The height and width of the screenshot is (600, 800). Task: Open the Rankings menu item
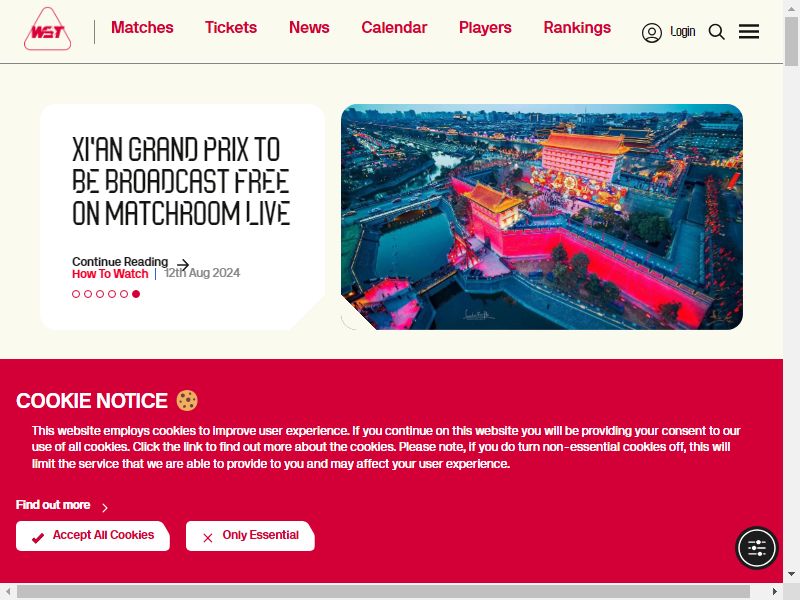[x=577, y=28]
